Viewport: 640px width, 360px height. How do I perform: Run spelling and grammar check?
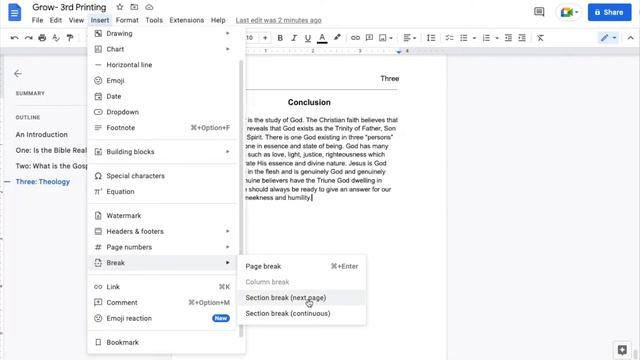pyautogui.click(x=56, y=38)
